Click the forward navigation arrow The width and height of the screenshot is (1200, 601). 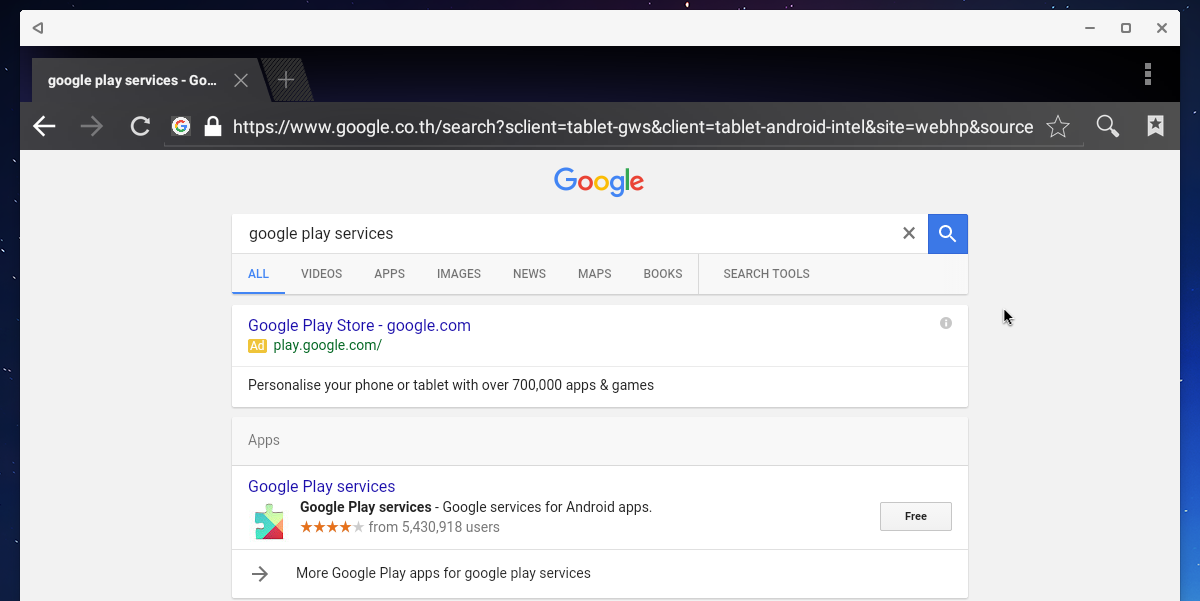[x=92, y=126]
